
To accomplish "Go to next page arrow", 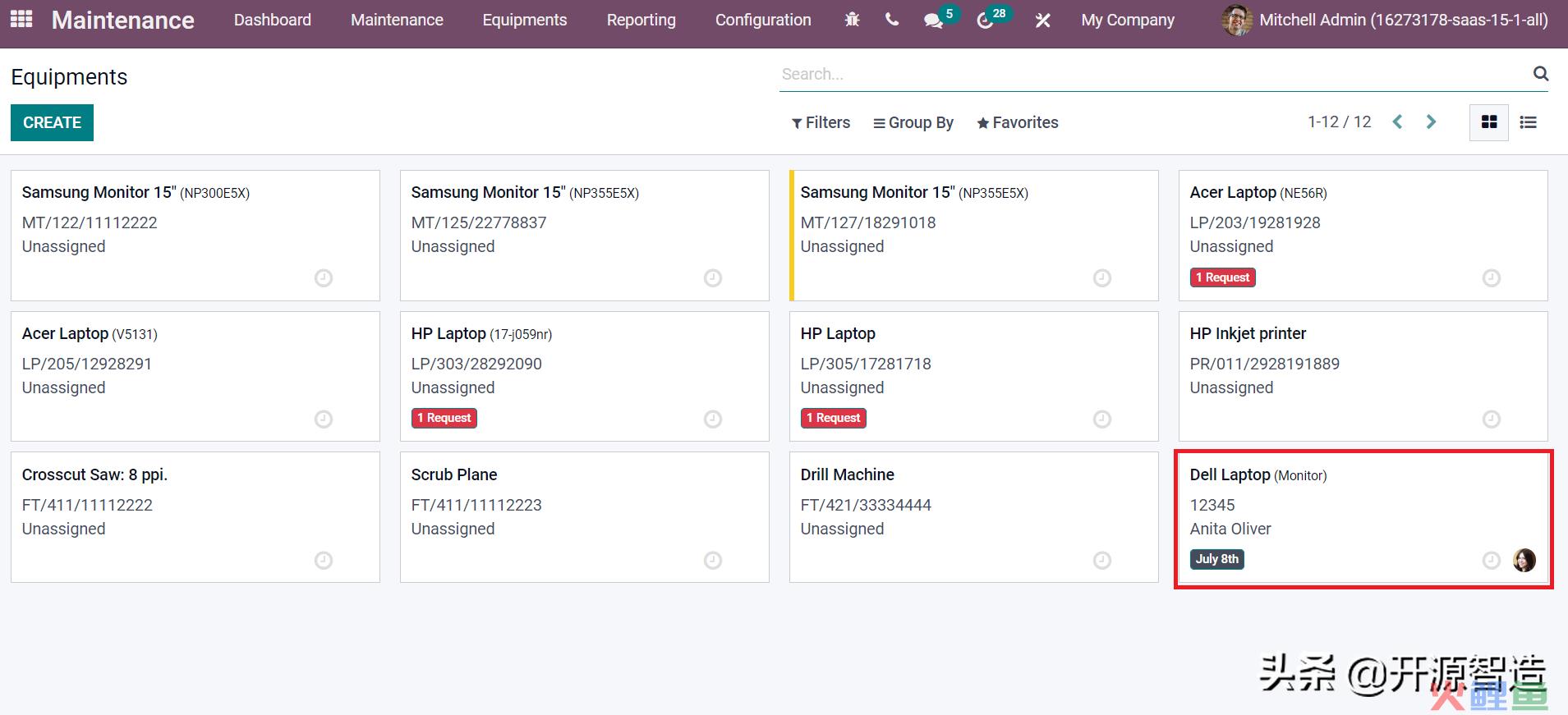I will coord(1431,122).
